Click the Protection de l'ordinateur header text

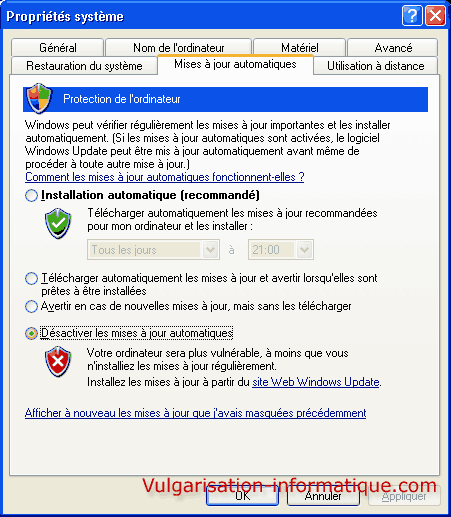click(122, 99)
